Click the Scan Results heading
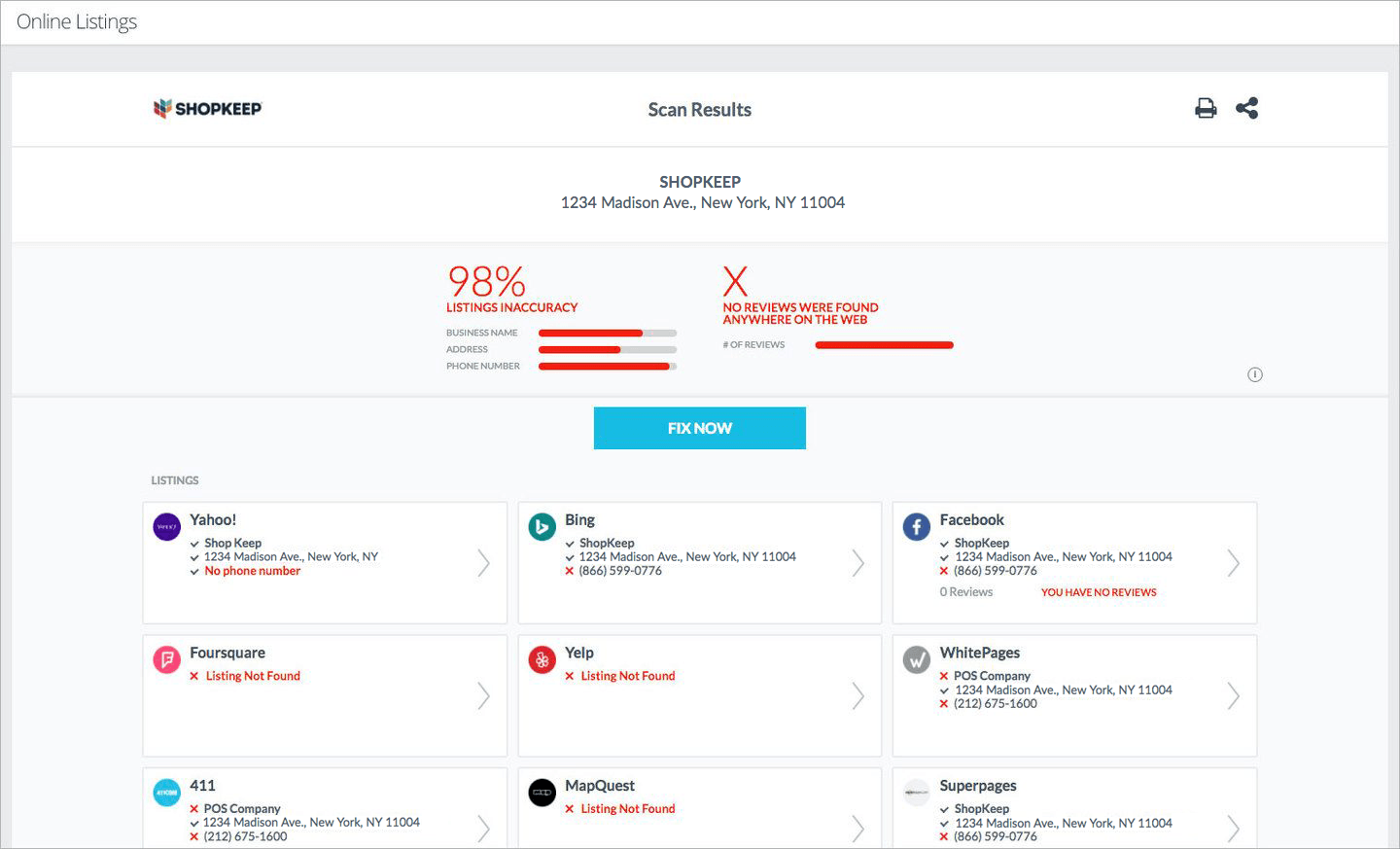 pyautogui.click(x=700, y=110)
